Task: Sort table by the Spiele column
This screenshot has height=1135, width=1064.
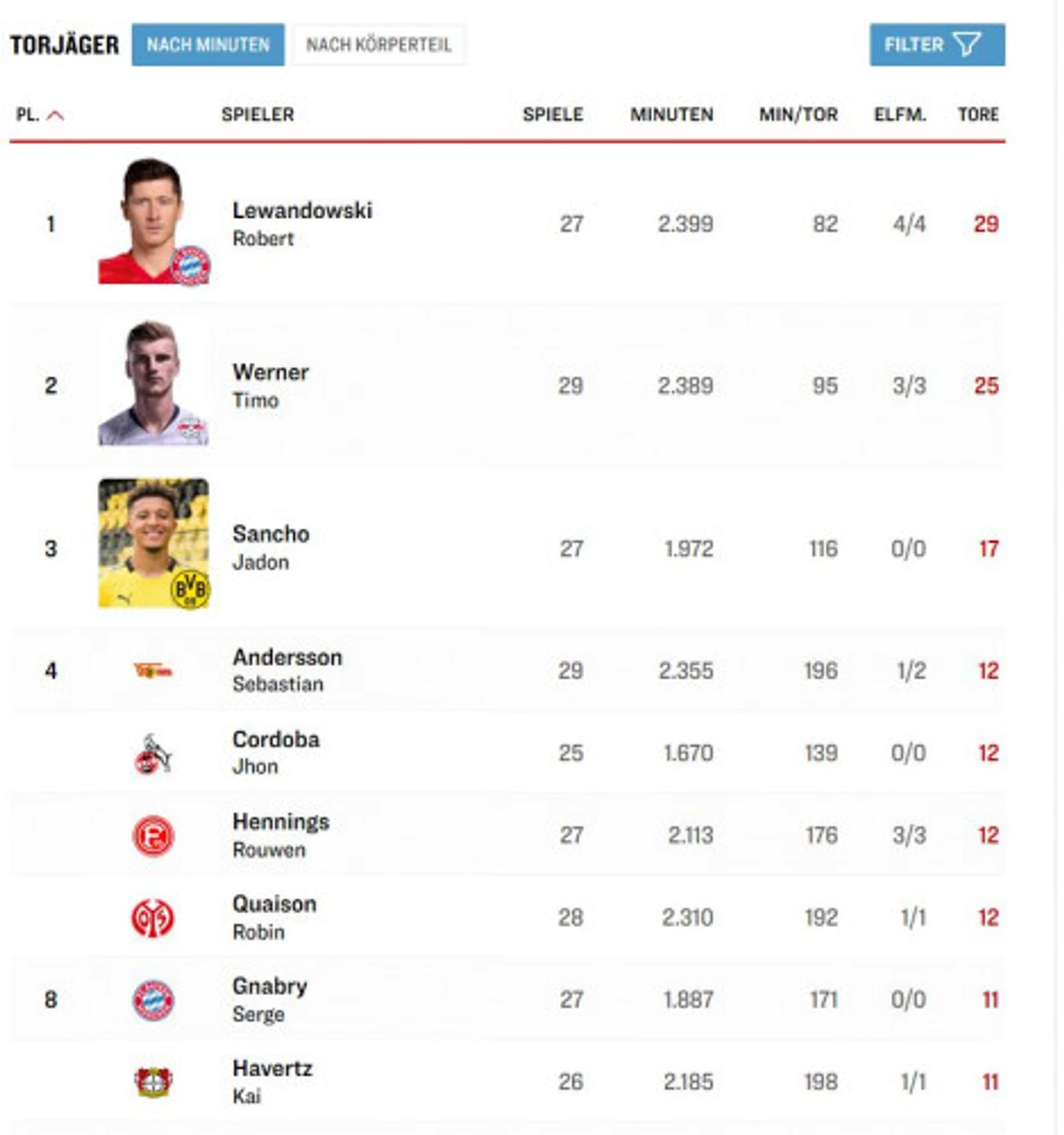Action: coord(552,114)
